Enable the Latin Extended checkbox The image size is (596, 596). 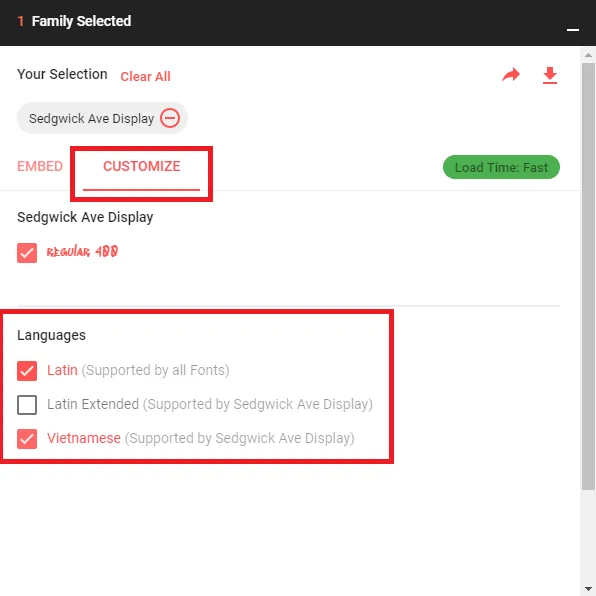click(x=27, y=404)
